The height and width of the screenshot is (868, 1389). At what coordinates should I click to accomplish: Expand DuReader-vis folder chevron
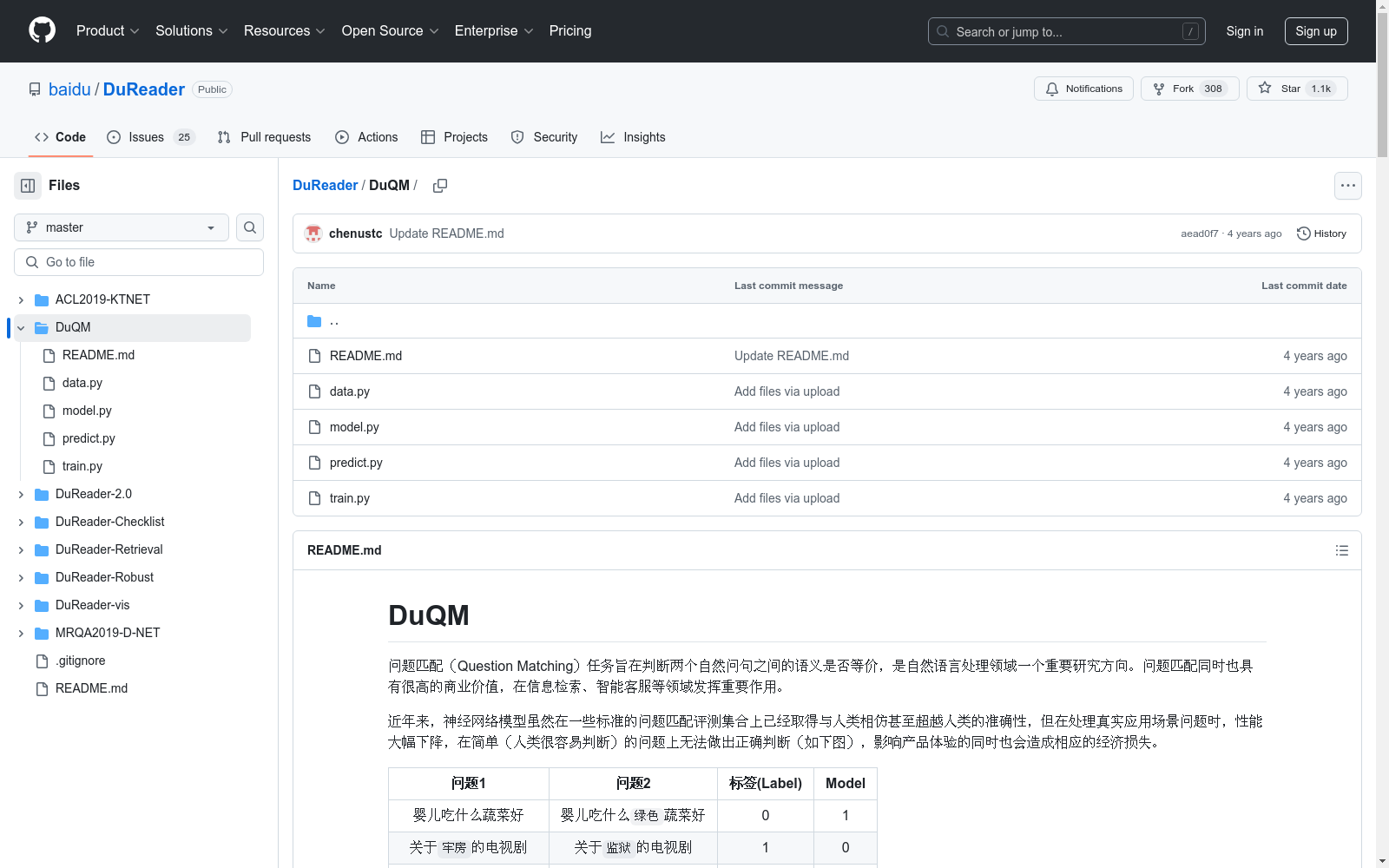[x=21, y=605]
